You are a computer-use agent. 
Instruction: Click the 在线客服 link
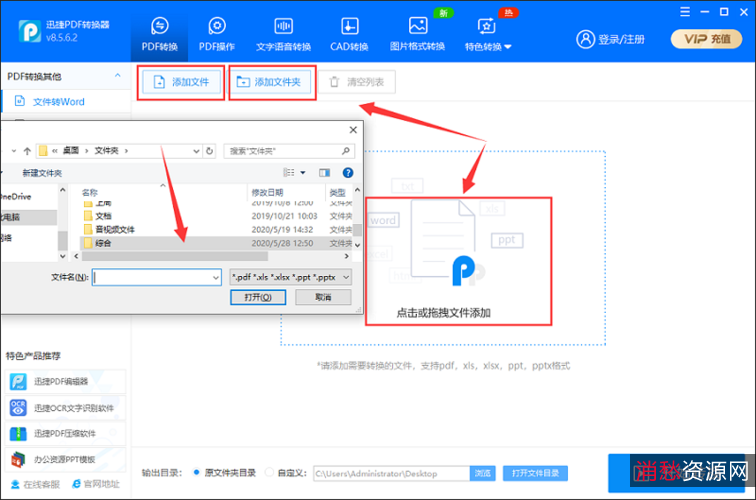pyautogui.click(x=35, y=484)
